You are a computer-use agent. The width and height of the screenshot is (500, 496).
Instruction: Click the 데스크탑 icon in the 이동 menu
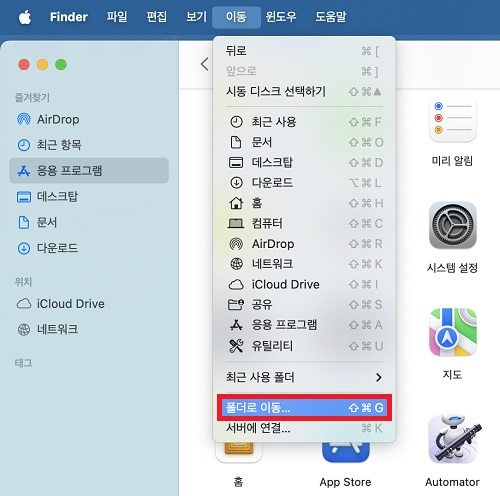(236, 162)
